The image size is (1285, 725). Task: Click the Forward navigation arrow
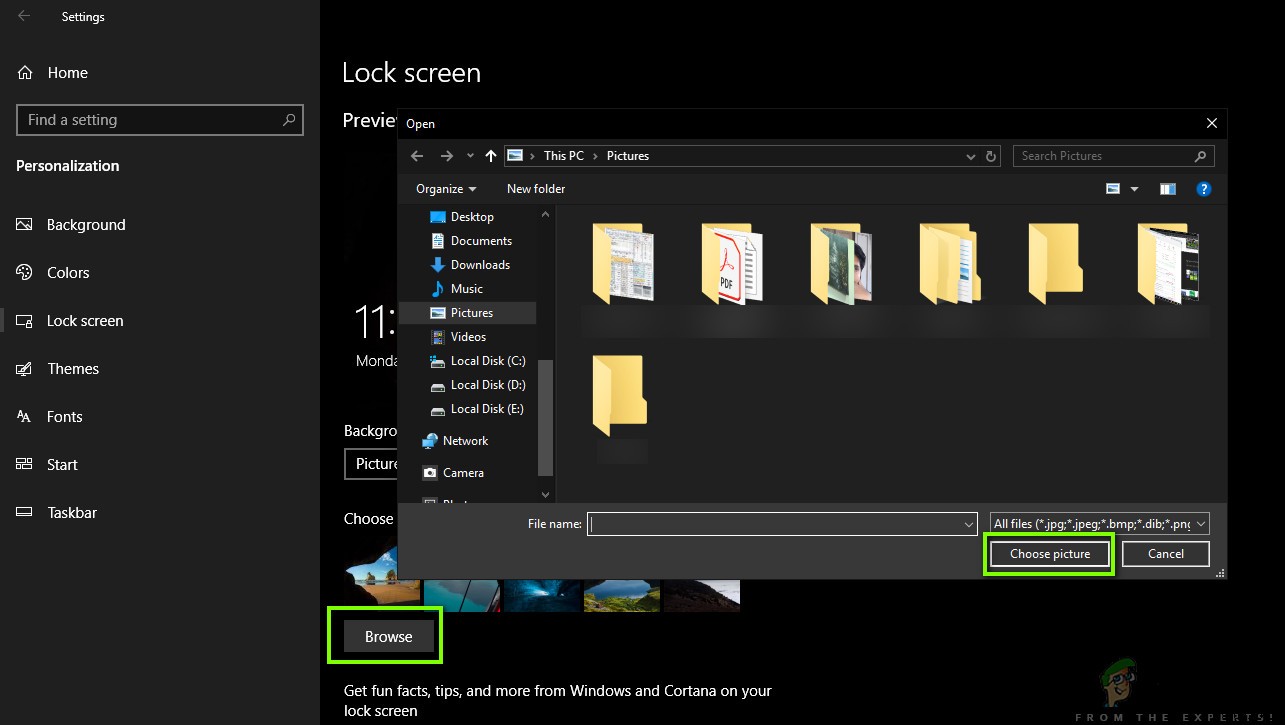[x=446, y=155]
